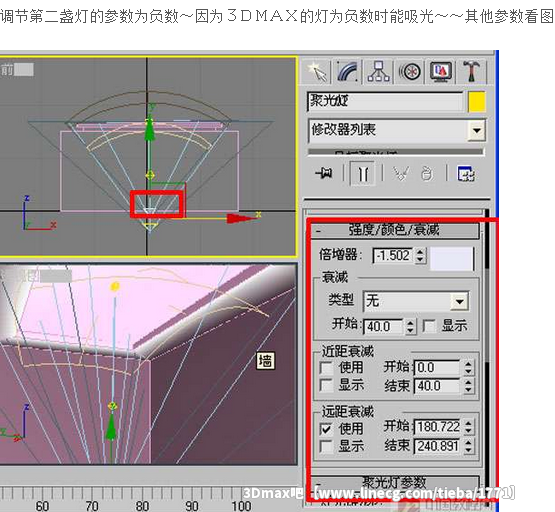Click 远距衰减 开始 field 180.722
555x512 pixels.
click(x=437, y=427)
